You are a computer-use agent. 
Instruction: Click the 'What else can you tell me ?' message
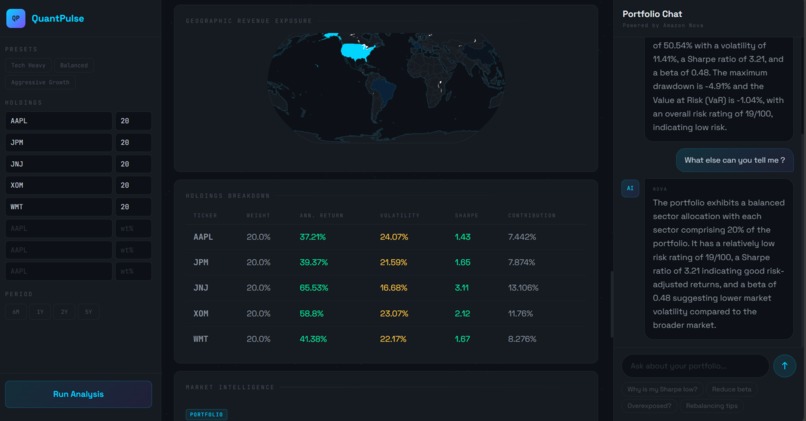(735, 160)
